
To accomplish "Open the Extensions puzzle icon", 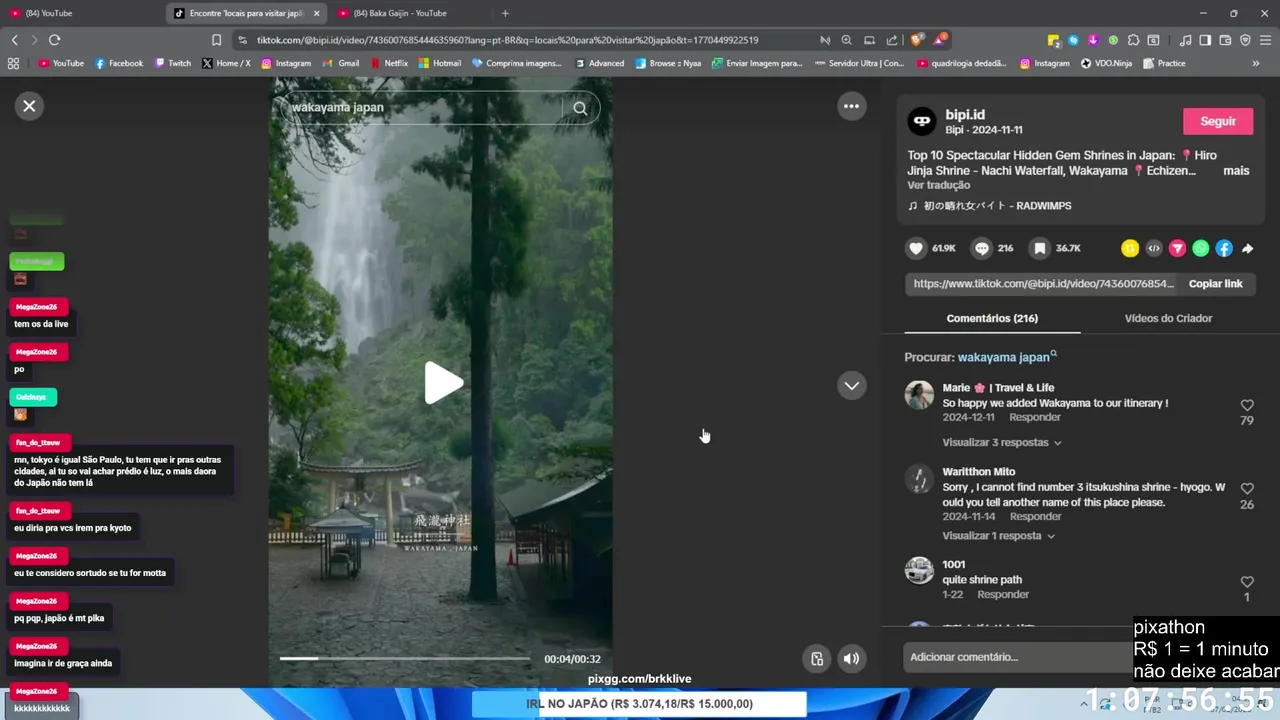I will click(x=1133, y=40).
